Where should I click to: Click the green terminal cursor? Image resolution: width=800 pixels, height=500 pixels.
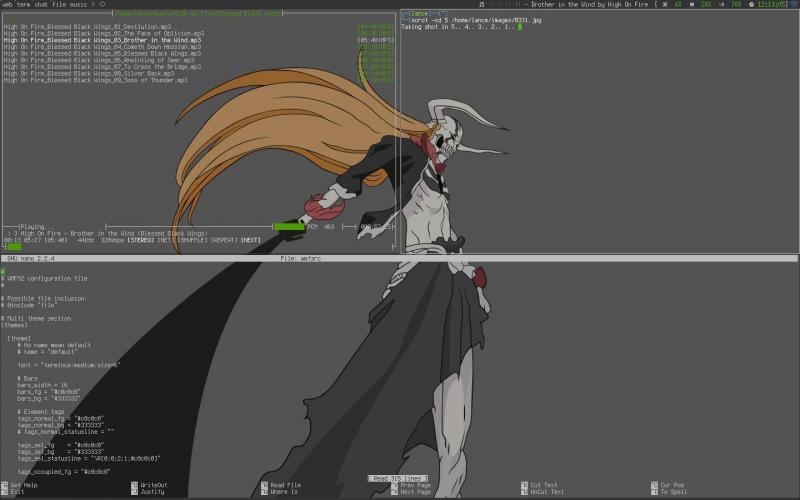tap(520, 27)
